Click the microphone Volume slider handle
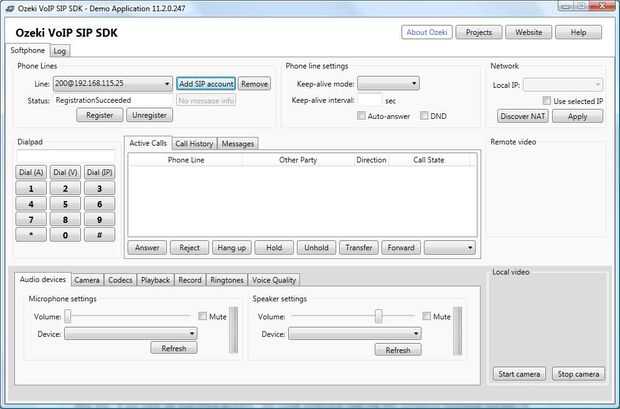The image size is (620, 409). coord(68,316)
